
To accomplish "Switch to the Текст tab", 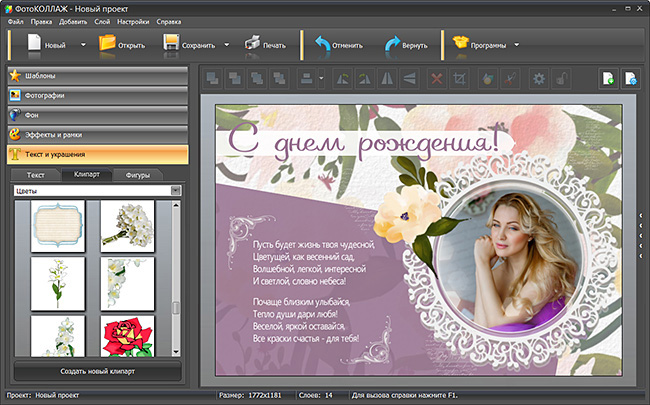I will (36, 175).
